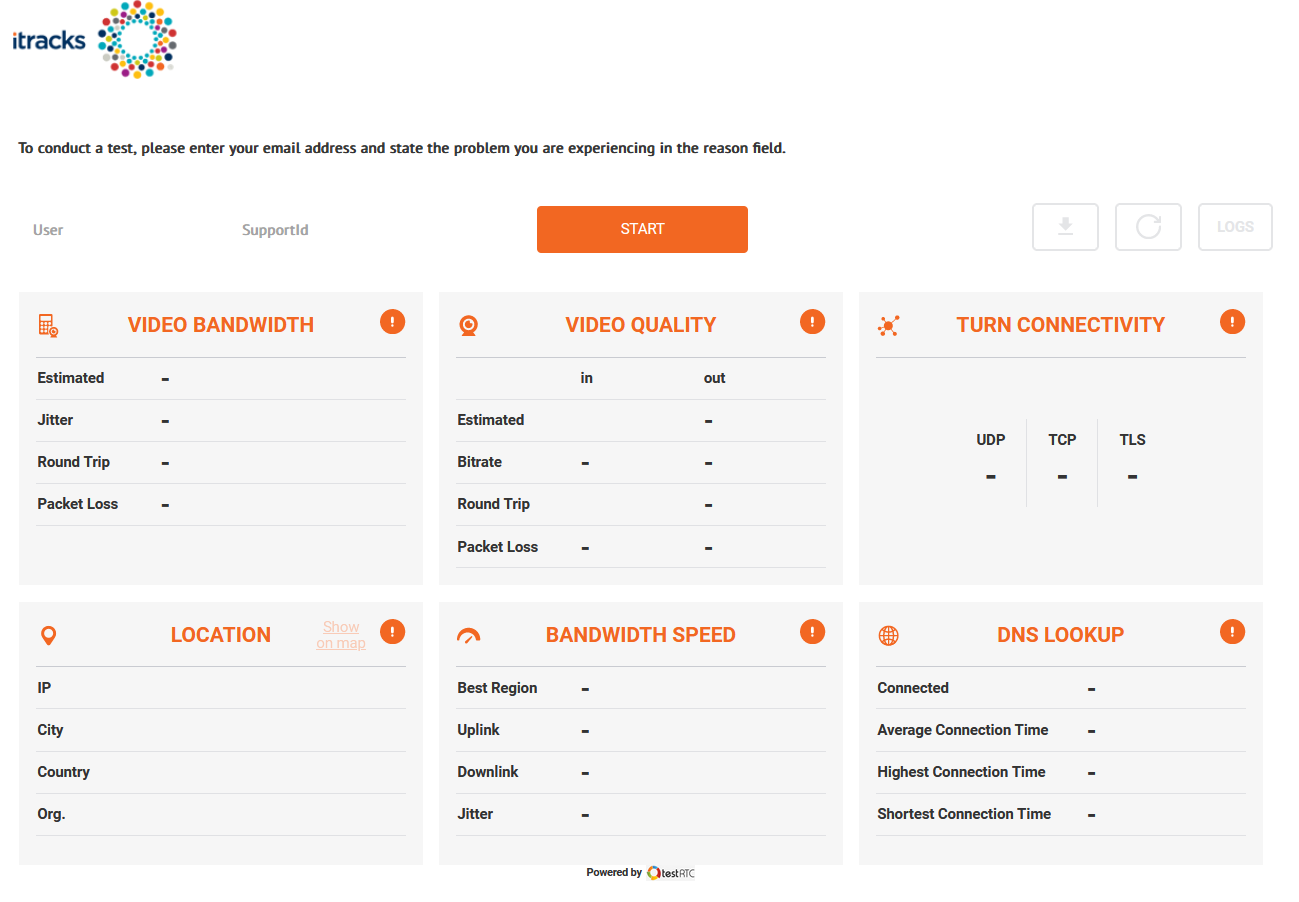Click Average Connection Time label

963,730
